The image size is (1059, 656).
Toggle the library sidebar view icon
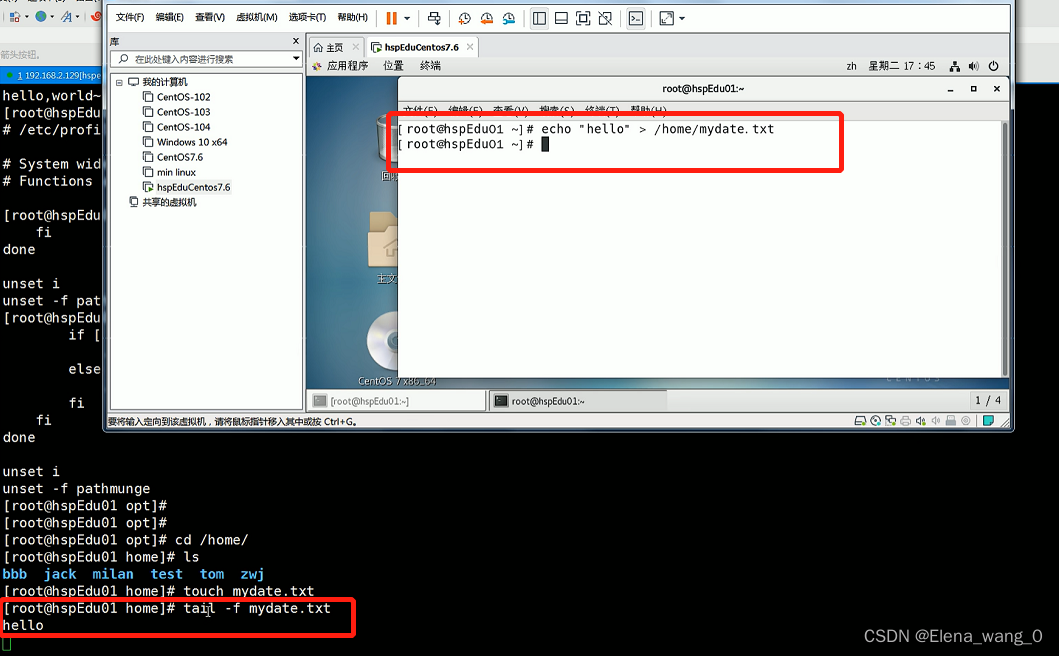pyautogui.click(x=539, y=18)
